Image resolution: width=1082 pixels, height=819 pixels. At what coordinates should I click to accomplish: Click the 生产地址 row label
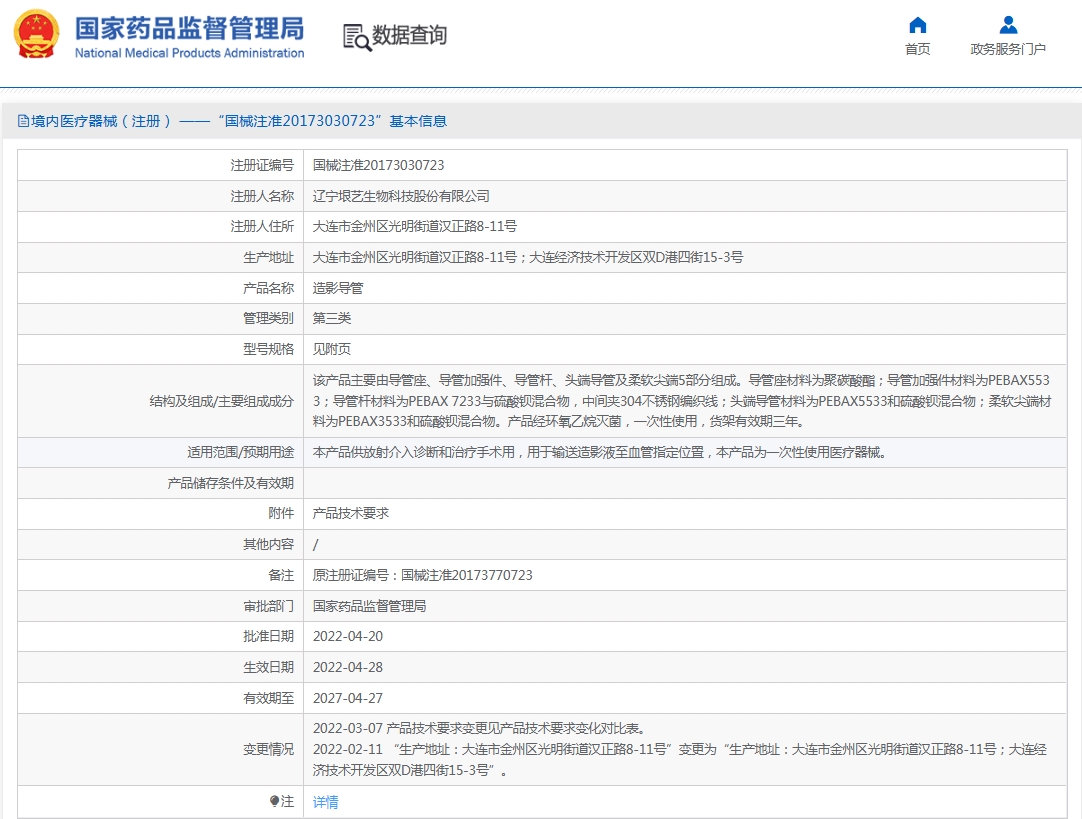pos(268,257)
